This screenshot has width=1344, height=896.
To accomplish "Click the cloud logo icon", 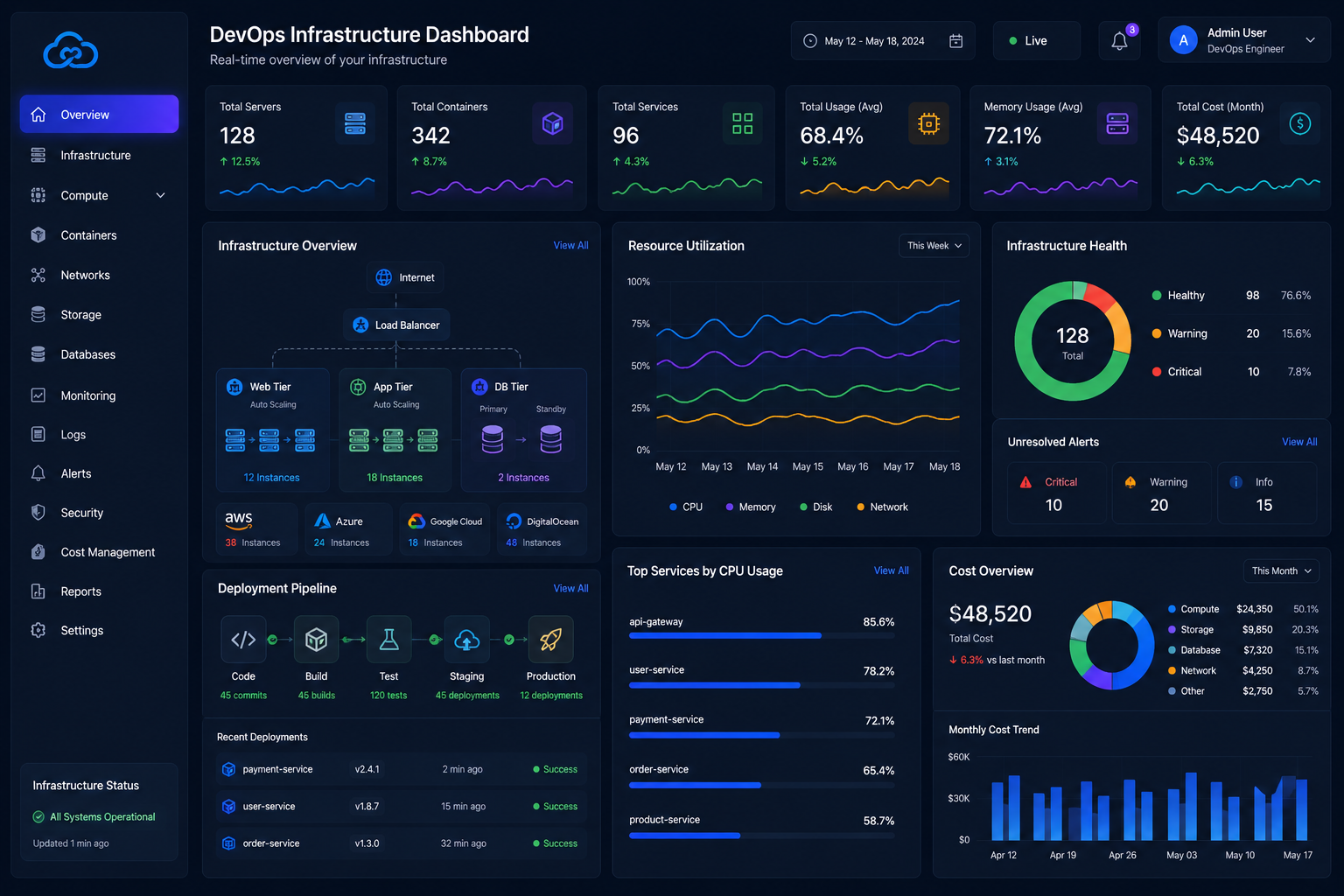I will [71, 51].
